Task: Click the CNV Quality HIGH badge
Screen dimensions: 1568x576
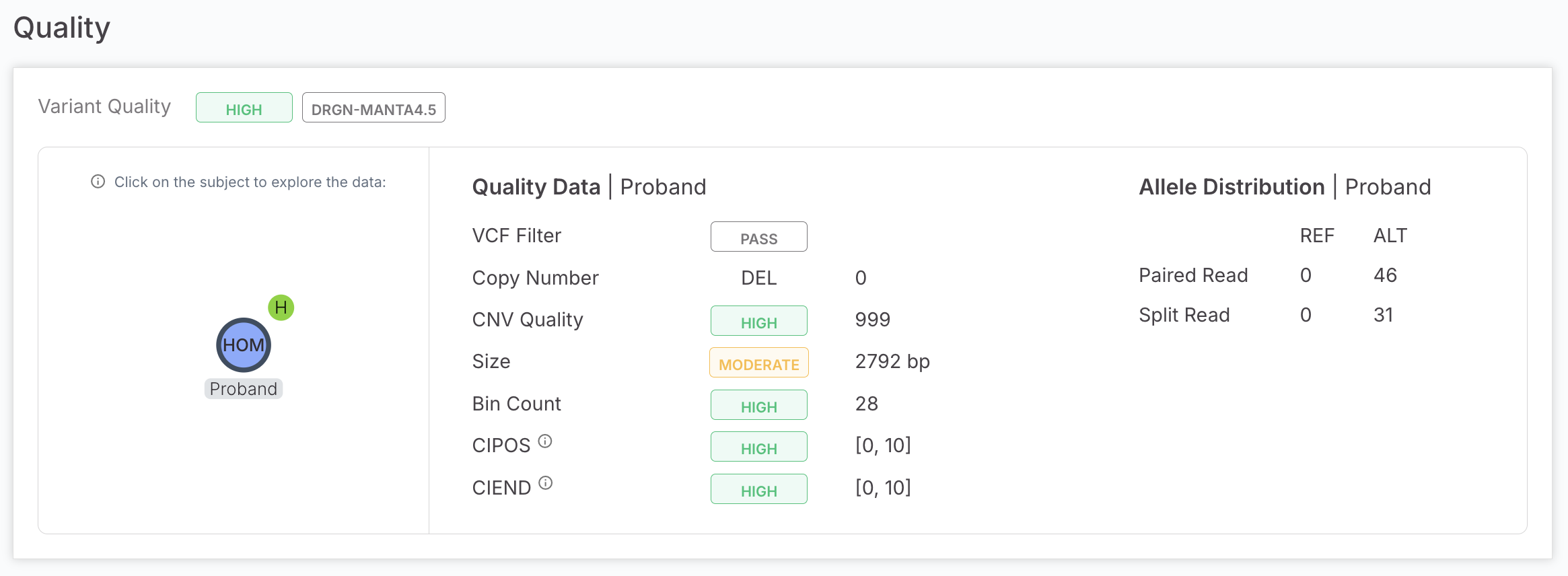Action: coord(758,321)
